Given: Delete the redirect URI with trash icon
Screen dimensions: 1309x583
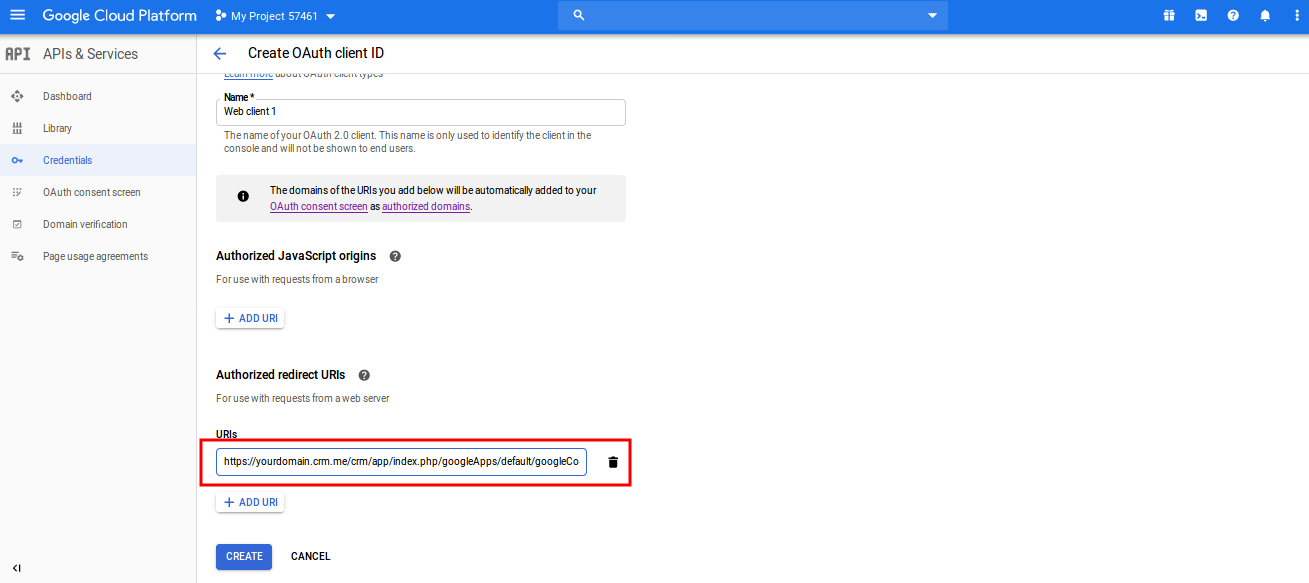Looking at the screenshot, I should 613,462.
